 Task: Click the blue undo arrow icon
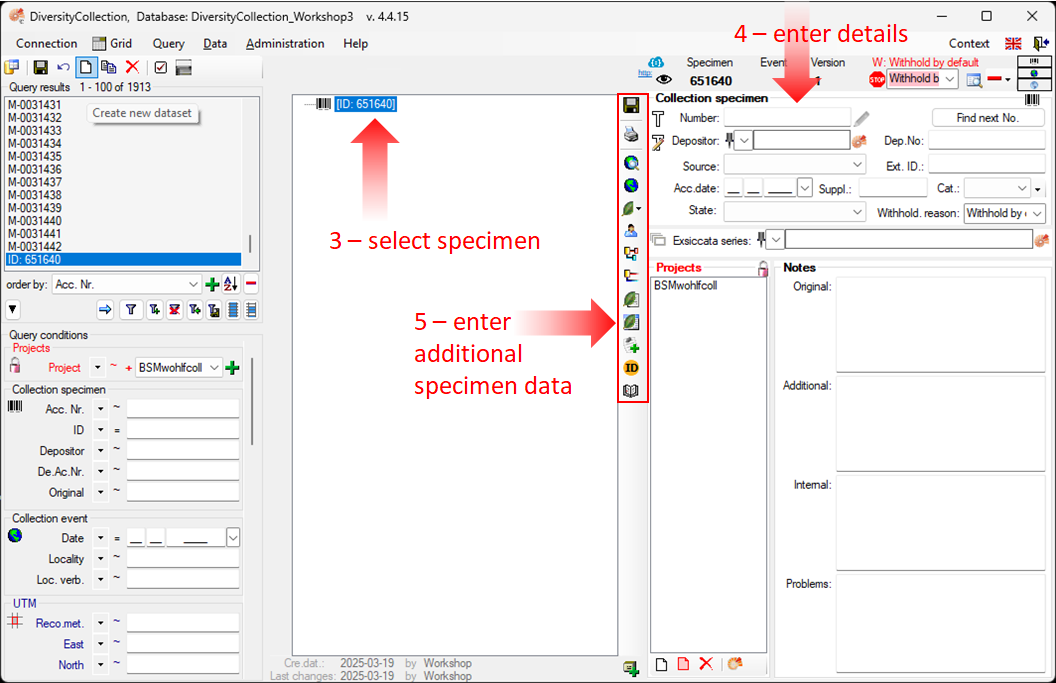point(63,67)
